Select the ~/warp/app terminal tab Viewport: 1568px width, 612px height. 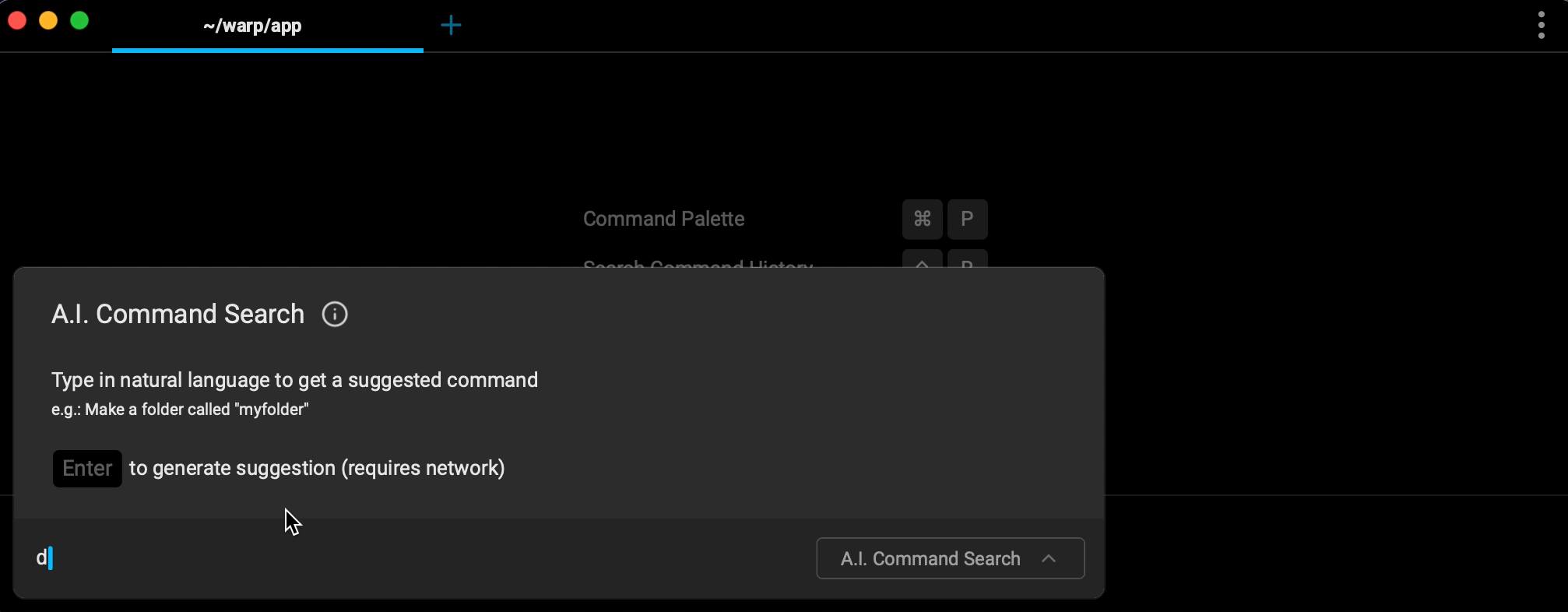251,25
